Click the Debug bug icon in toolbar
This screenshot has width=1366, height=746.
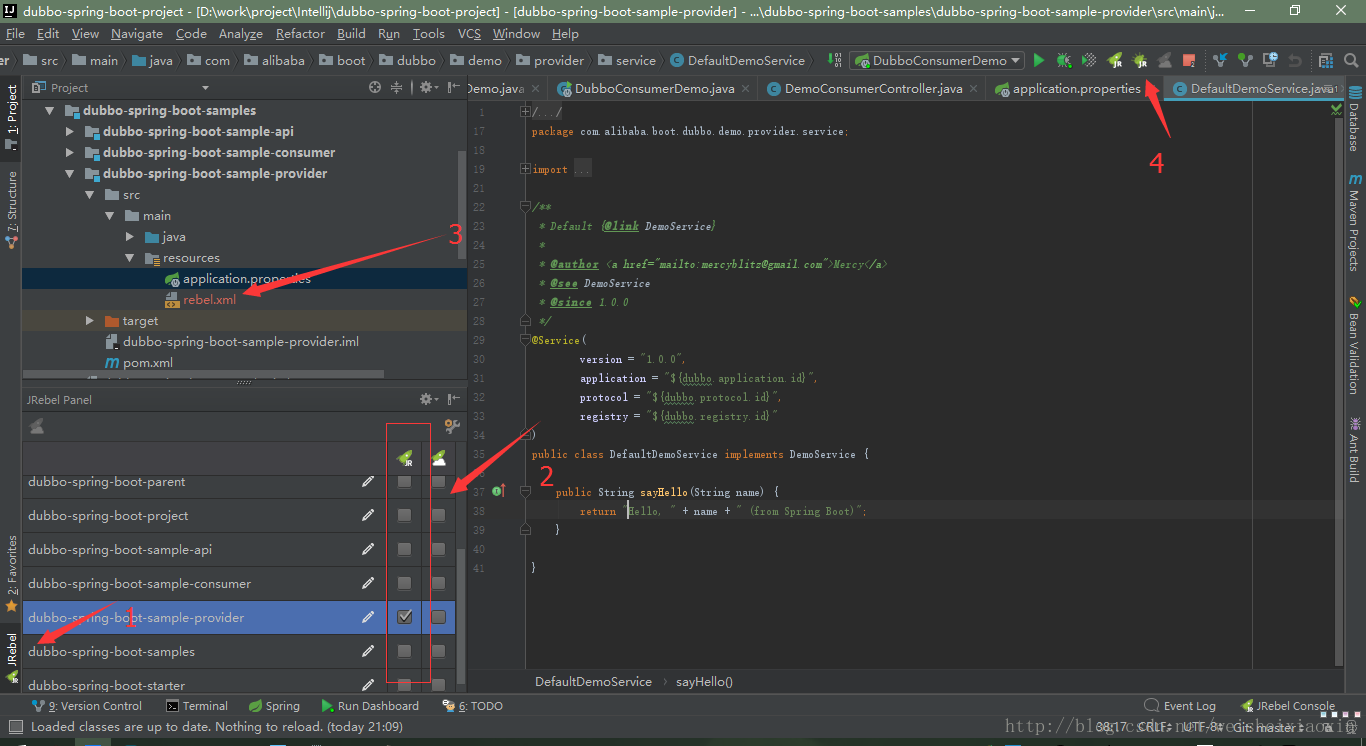pos(1064,60)
